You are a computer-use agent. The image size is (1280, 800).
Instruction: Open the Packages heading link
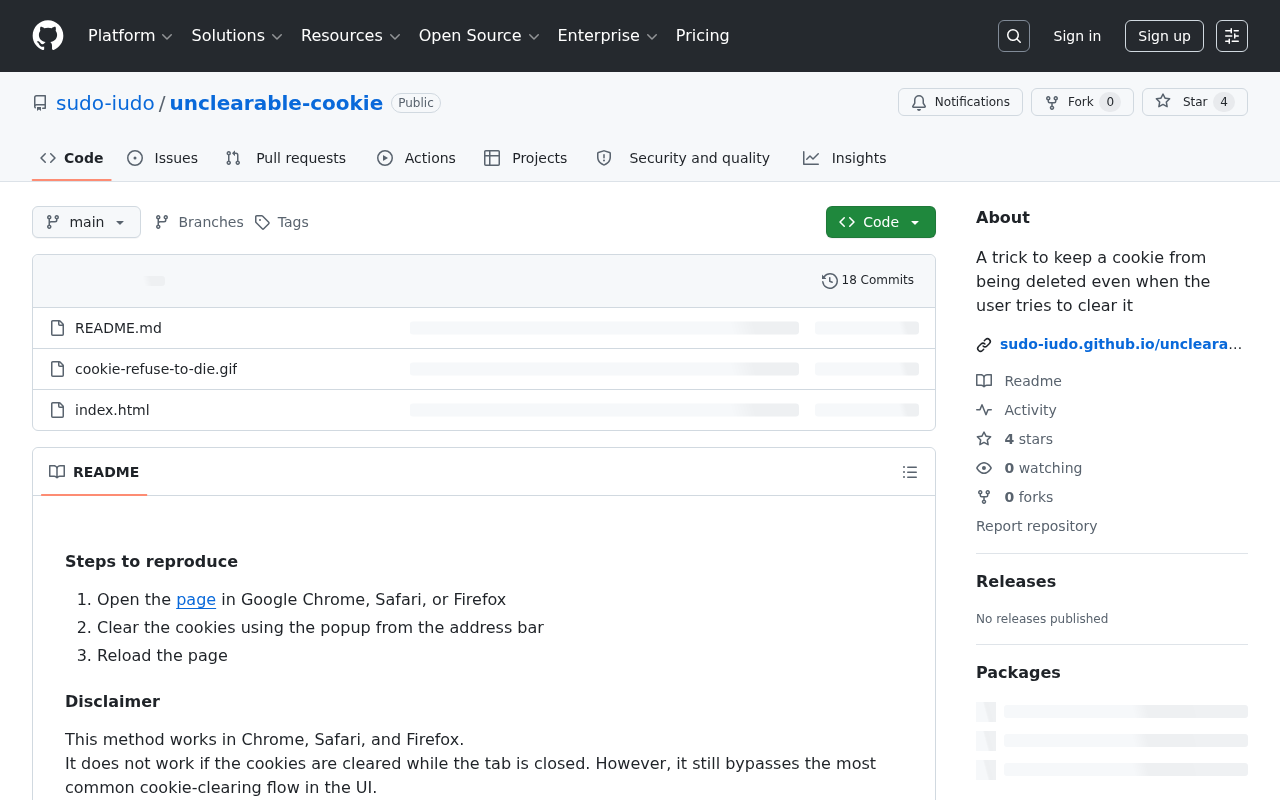click(x=1018, y=673)
